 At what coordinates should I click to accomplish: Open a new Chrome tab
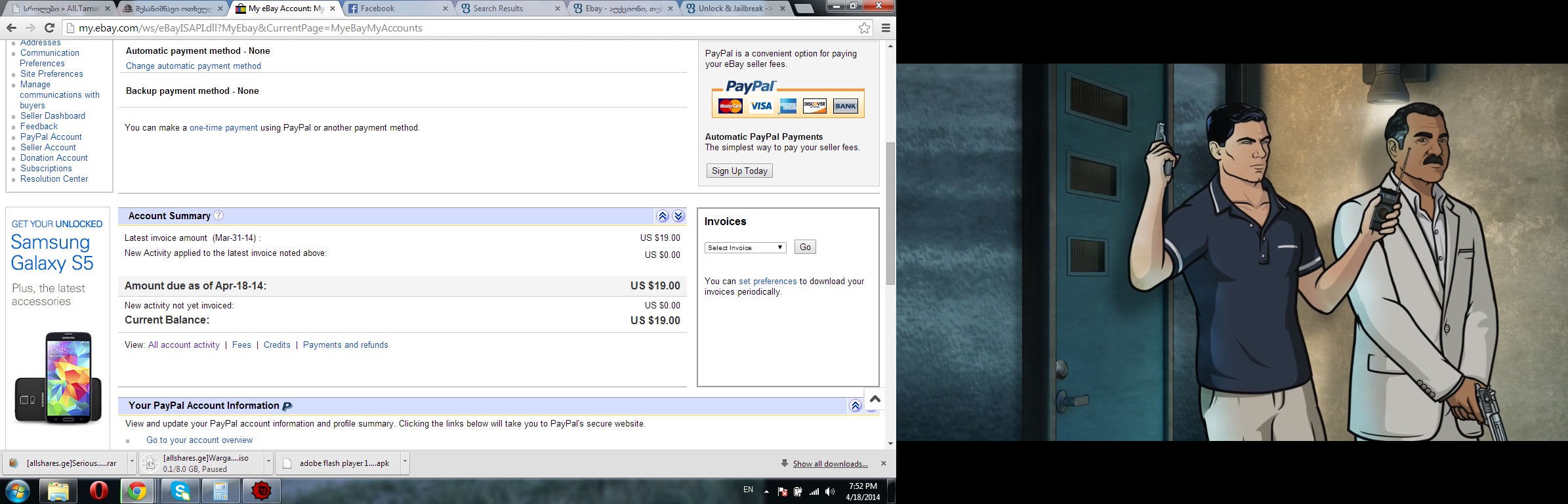804,9
